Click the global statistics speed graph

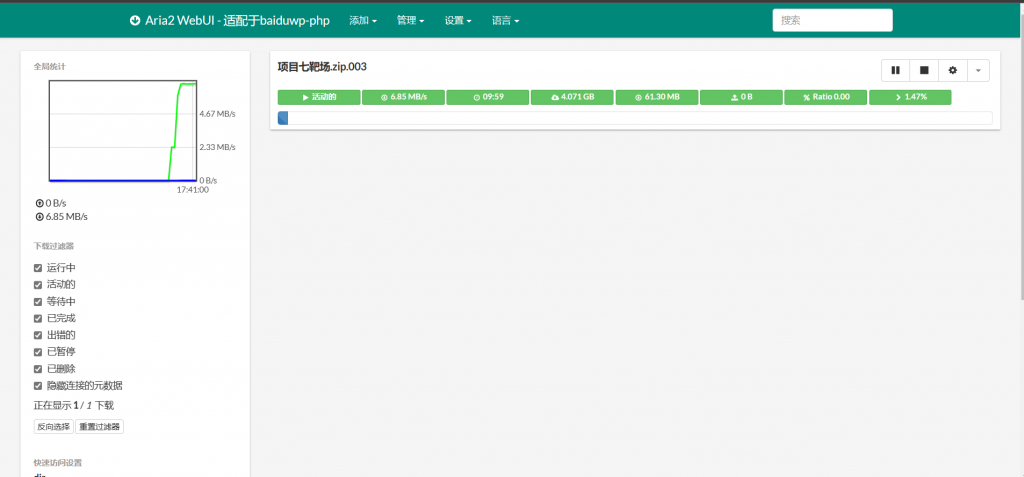point(123,131)
